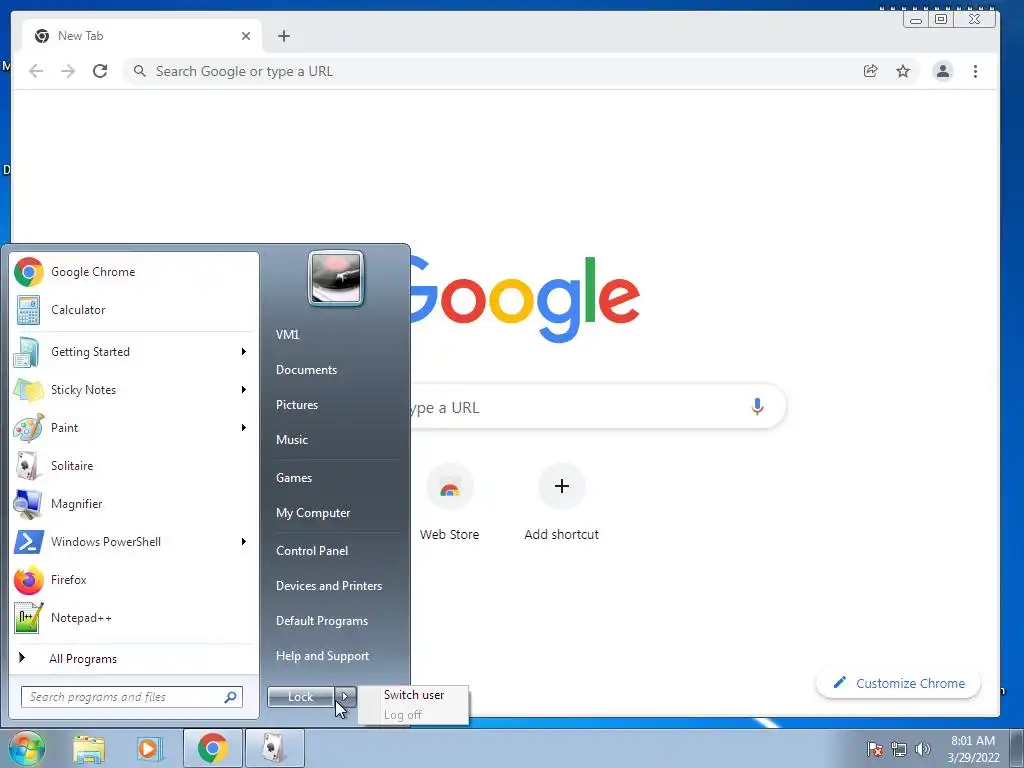Viewport: 1024px width, 768px height.
Task: Click the Add shortcut tile
Action: [562, 502]
